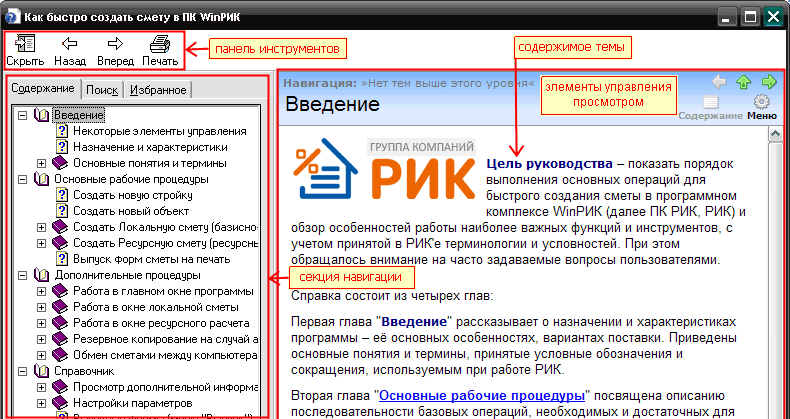Click the book icon for Работа в главном окне программы
The height and width of the screenshot is (419, 790).
point(60,291)
